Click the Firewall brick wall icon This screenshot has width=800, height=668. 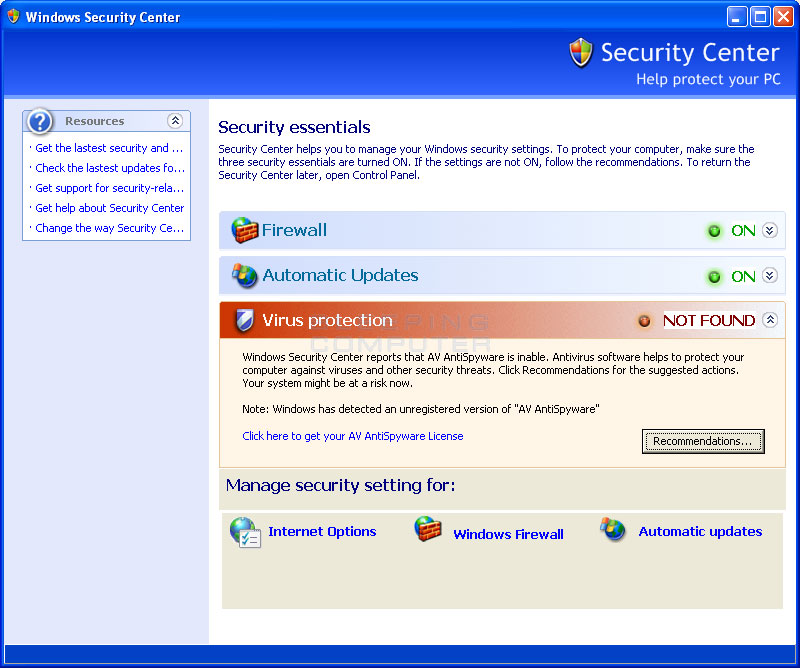tap(245, 230)
